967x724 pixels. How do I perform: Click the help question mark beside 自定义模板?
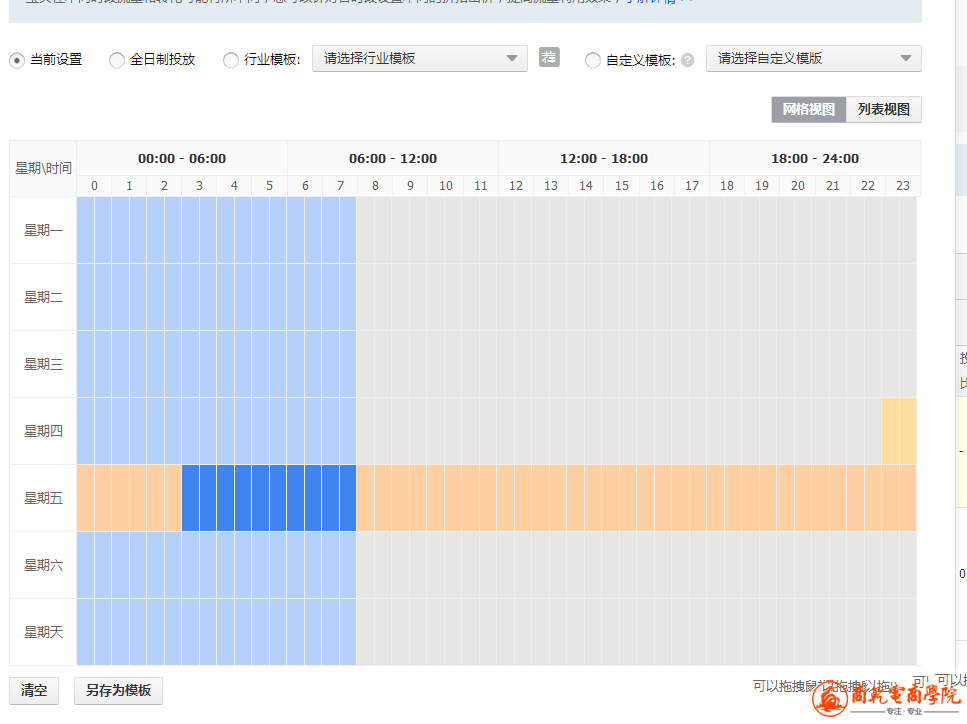pyautogui.click(x=688, y=60)
